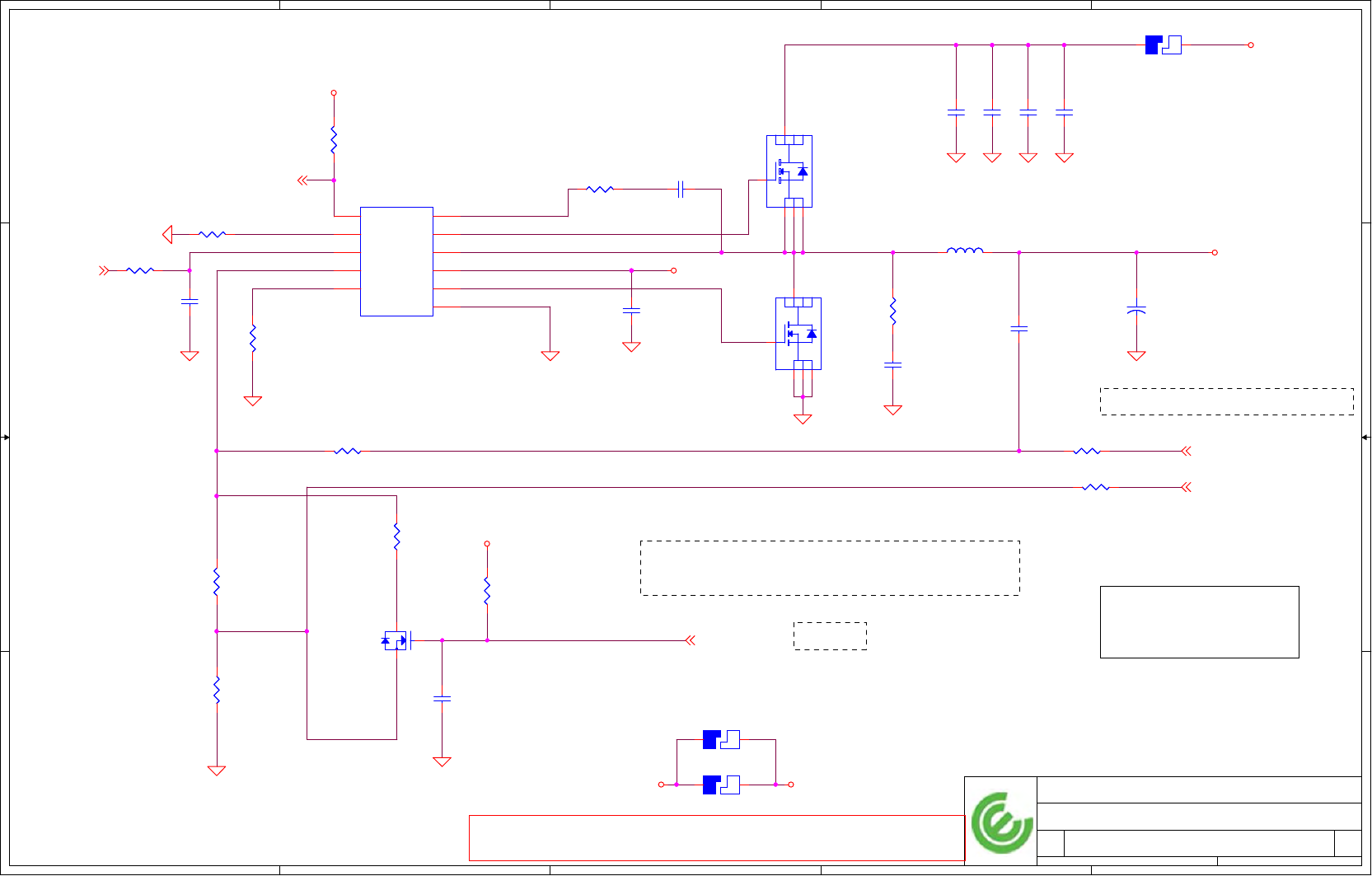Select the small dashed box below the large one
The height and width of the screenshot is (876, 1372).
coord(830,636)
